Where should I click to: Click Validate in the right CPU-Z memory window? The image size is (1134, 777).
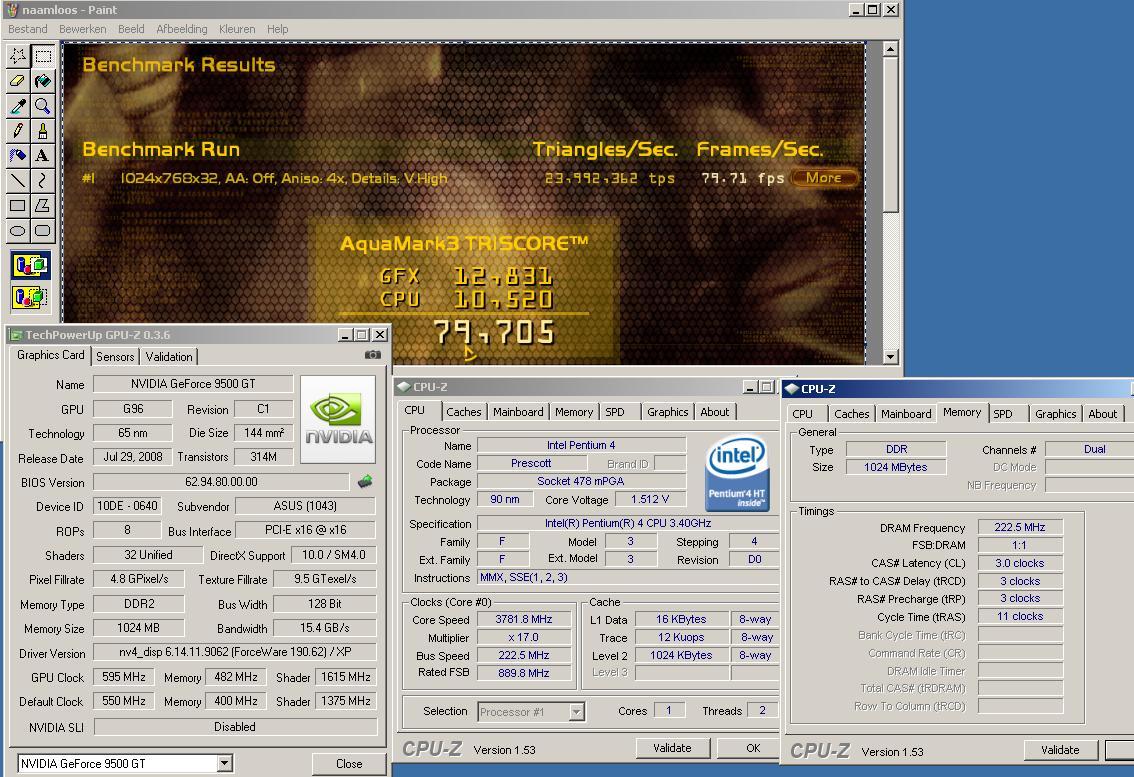point(1060,750)
